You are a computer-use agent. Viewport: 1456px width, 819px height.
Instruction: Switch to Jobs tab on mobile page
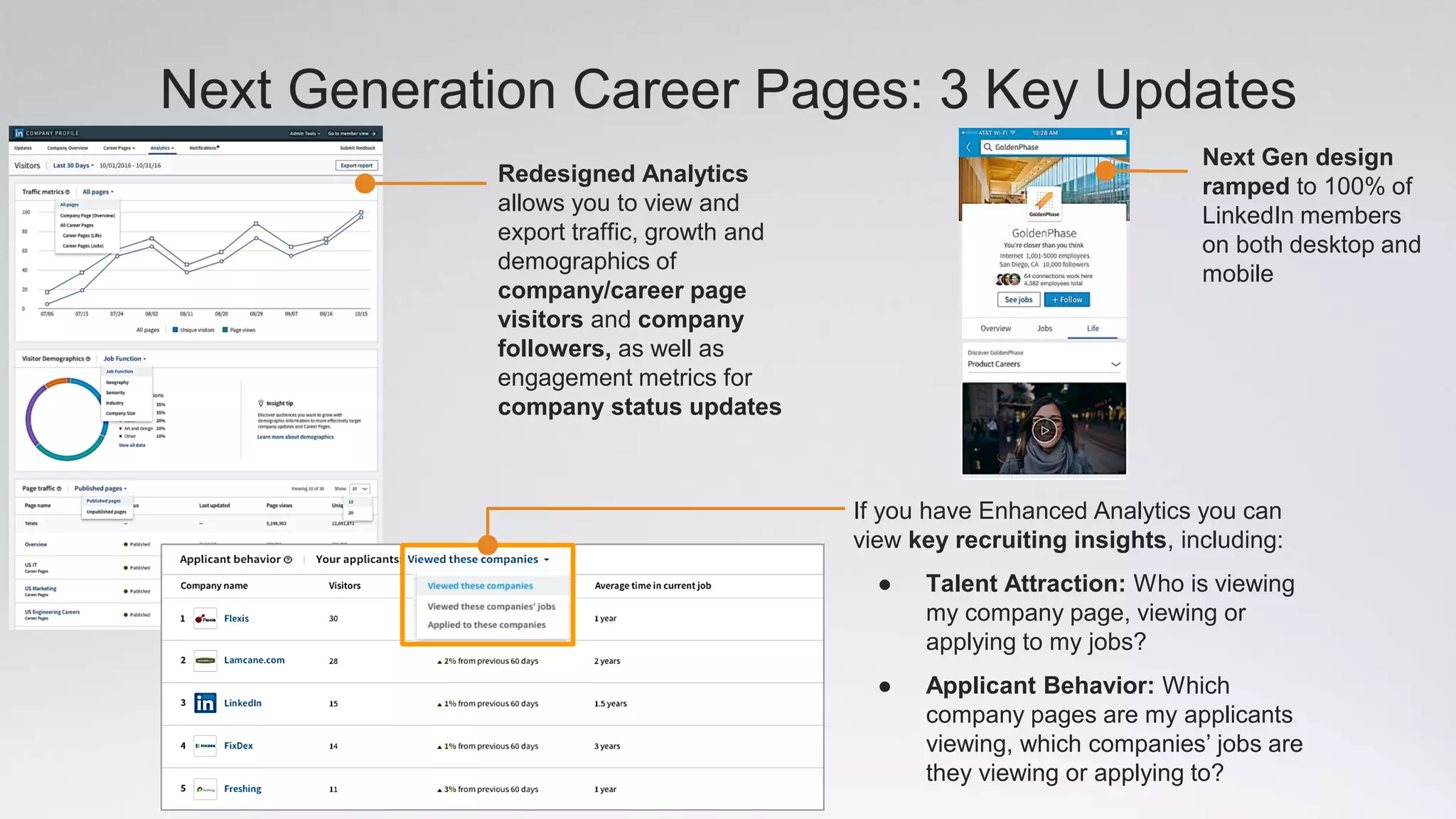click(1044, 328)
